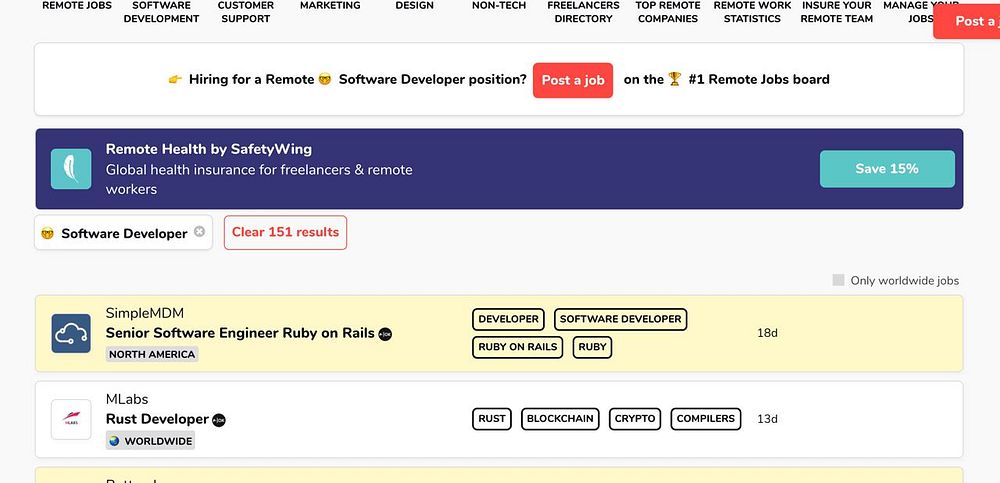This screenshot has height=483, width=1000.
Task: Click the Software Developer filter chip
Action: (124, 233)
